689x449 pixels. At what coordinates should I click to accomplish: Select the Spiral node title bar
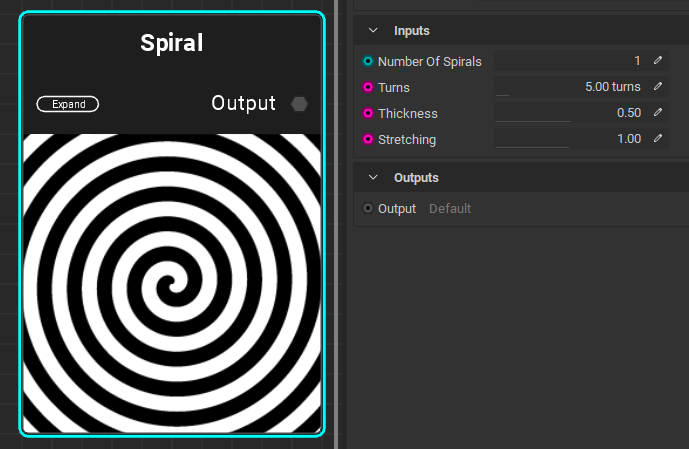point(171,43)
